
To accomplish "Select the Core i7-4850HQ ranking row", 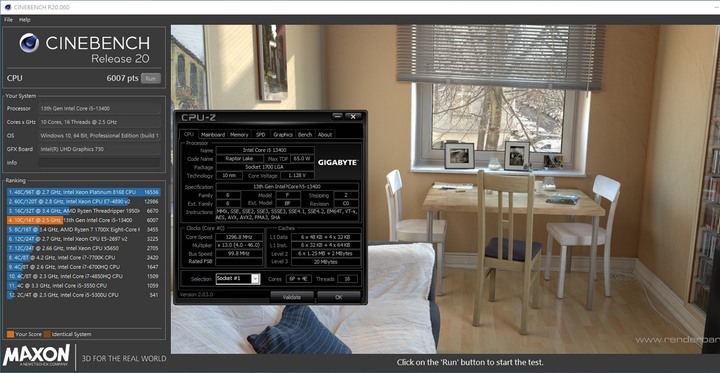I will pos(83,276).
